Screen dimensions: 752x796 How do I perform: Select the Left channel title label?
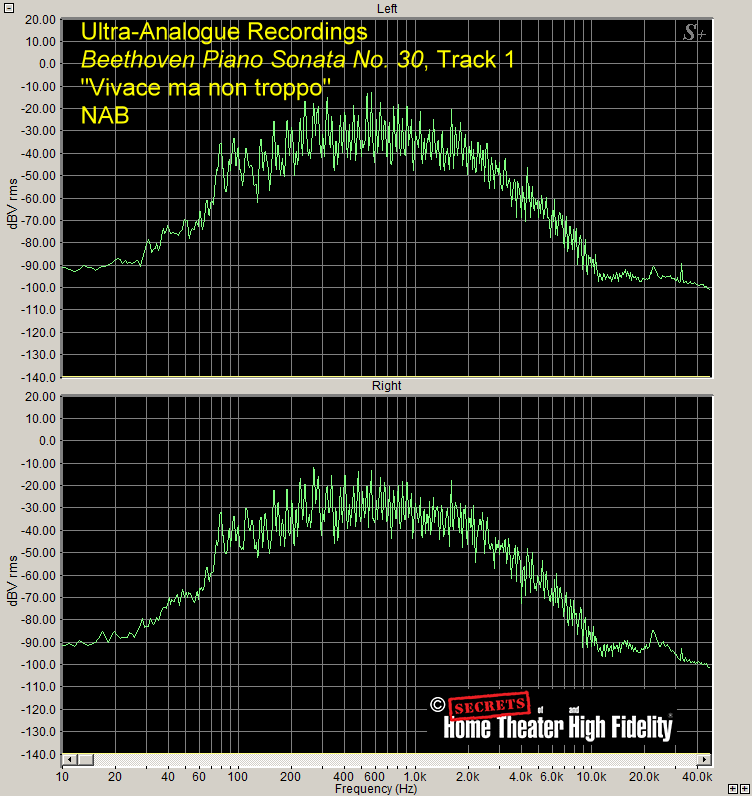[386, 8]
